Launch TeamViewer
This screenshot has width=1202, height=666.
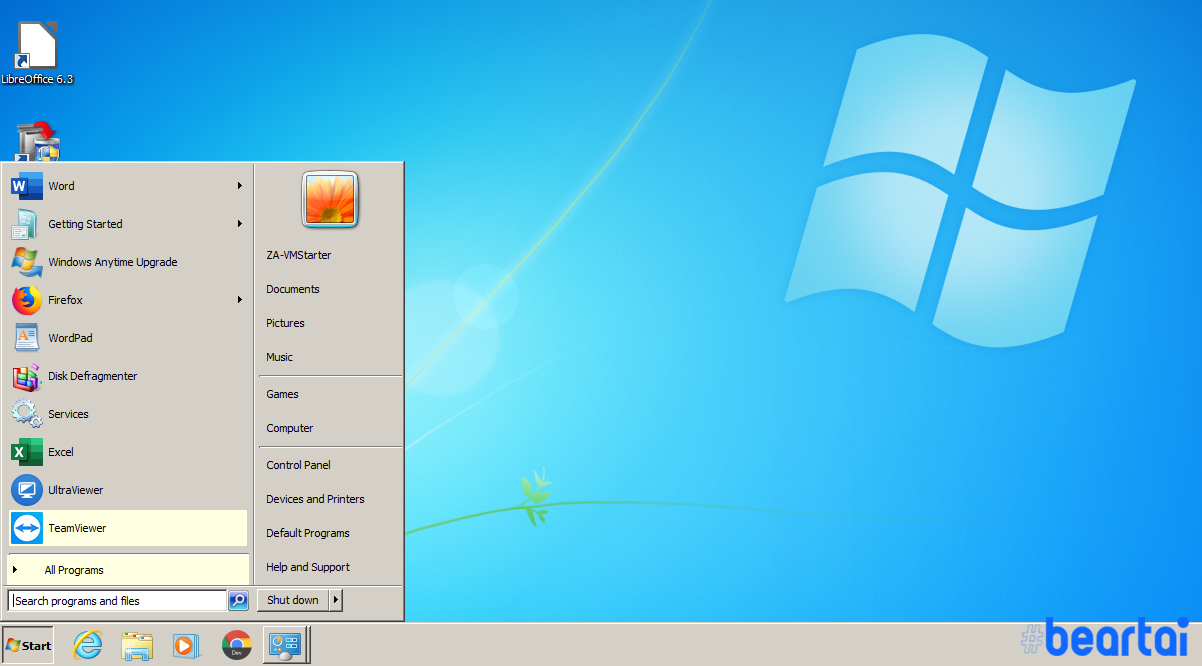[127, 528]
